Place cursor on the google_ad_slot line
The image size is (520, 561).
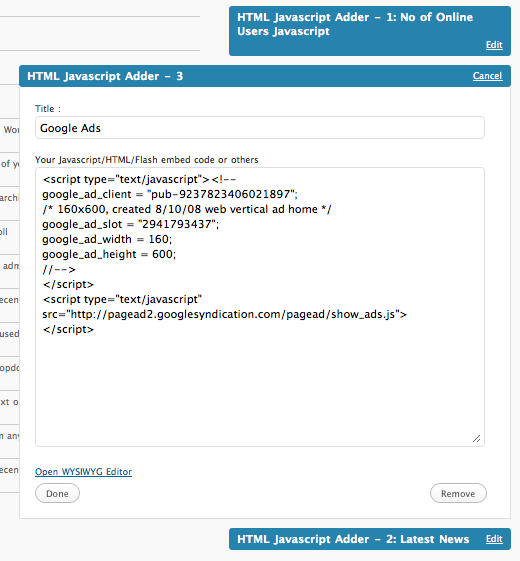coord(131,224)
